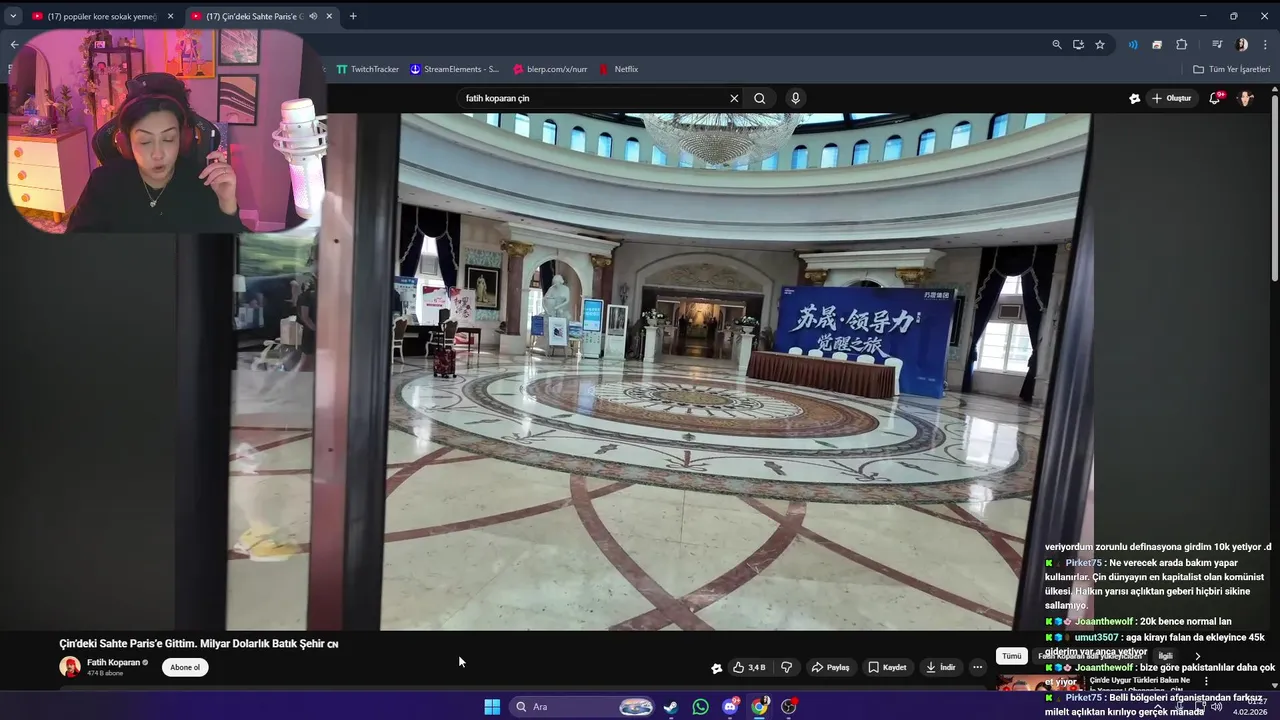This screenshot has height=720, width=1280.
Task: Go back with the browser back arrow
Action: point(14,44)
